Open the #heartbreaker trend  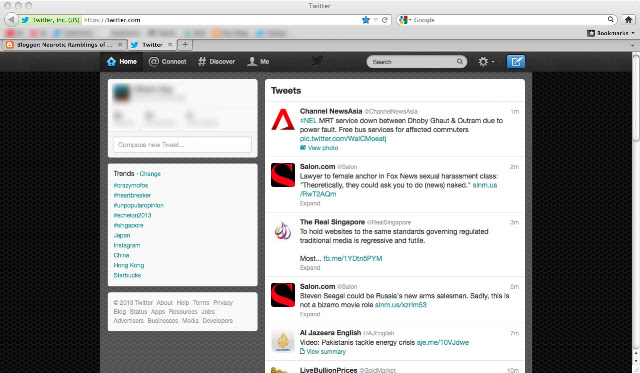(132, 195)
